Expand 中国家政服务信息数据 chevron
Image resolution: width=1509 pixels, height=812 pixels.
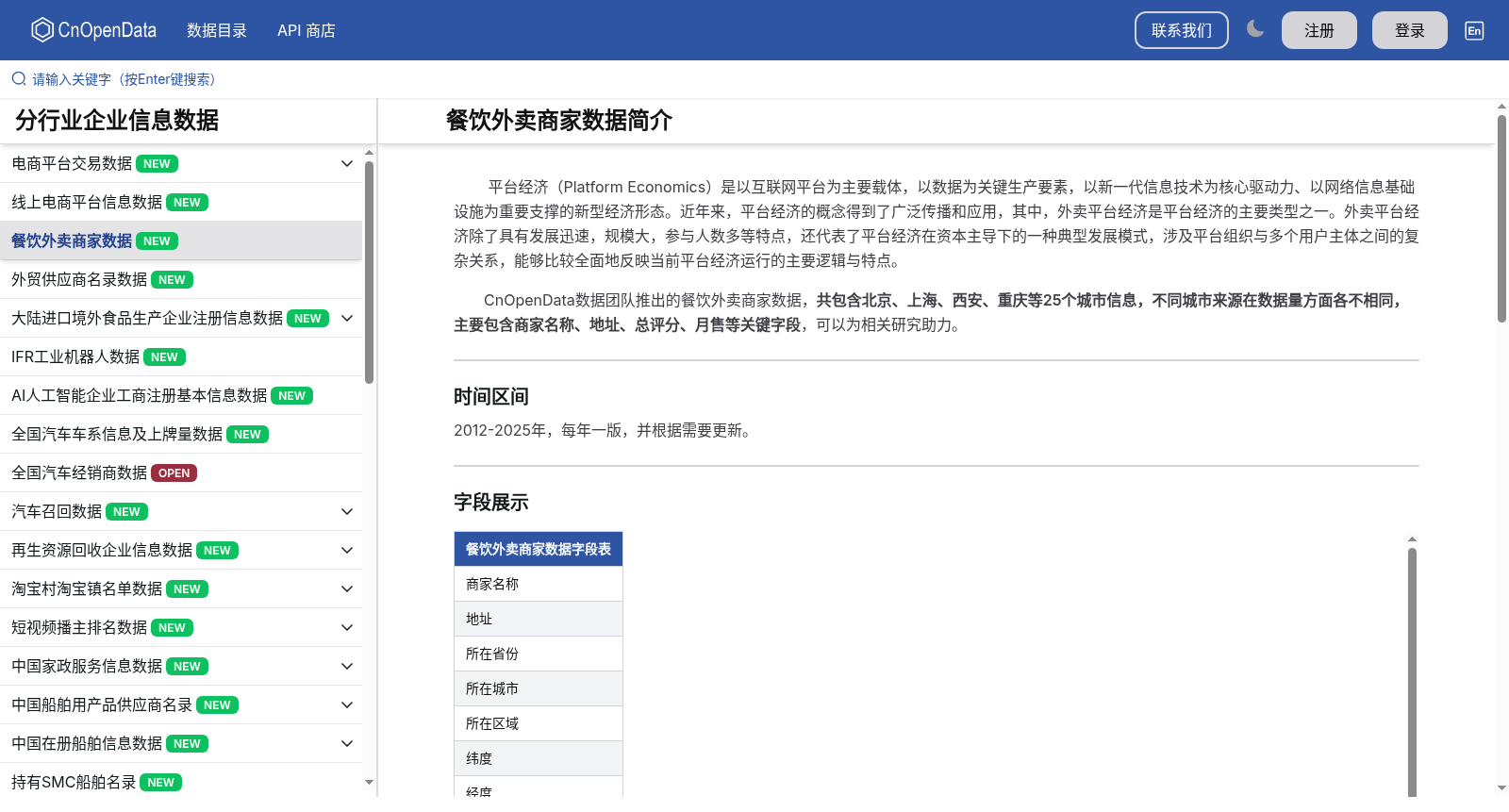[x=347, y=667]
